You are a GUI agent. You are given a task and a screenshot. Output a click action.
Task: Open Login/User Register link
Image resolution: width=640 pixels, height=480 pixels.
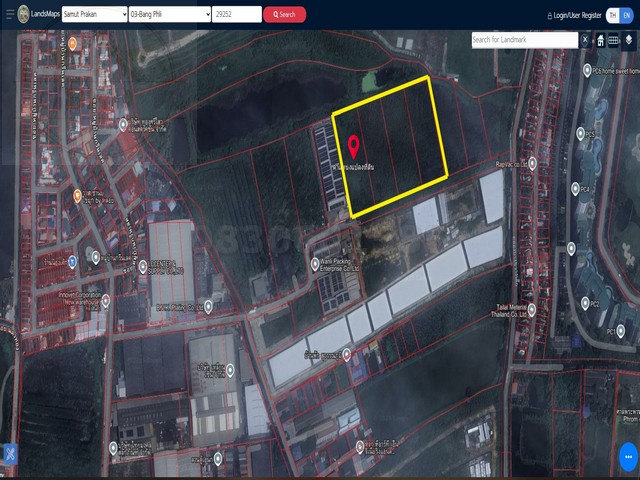coord(574,15)
